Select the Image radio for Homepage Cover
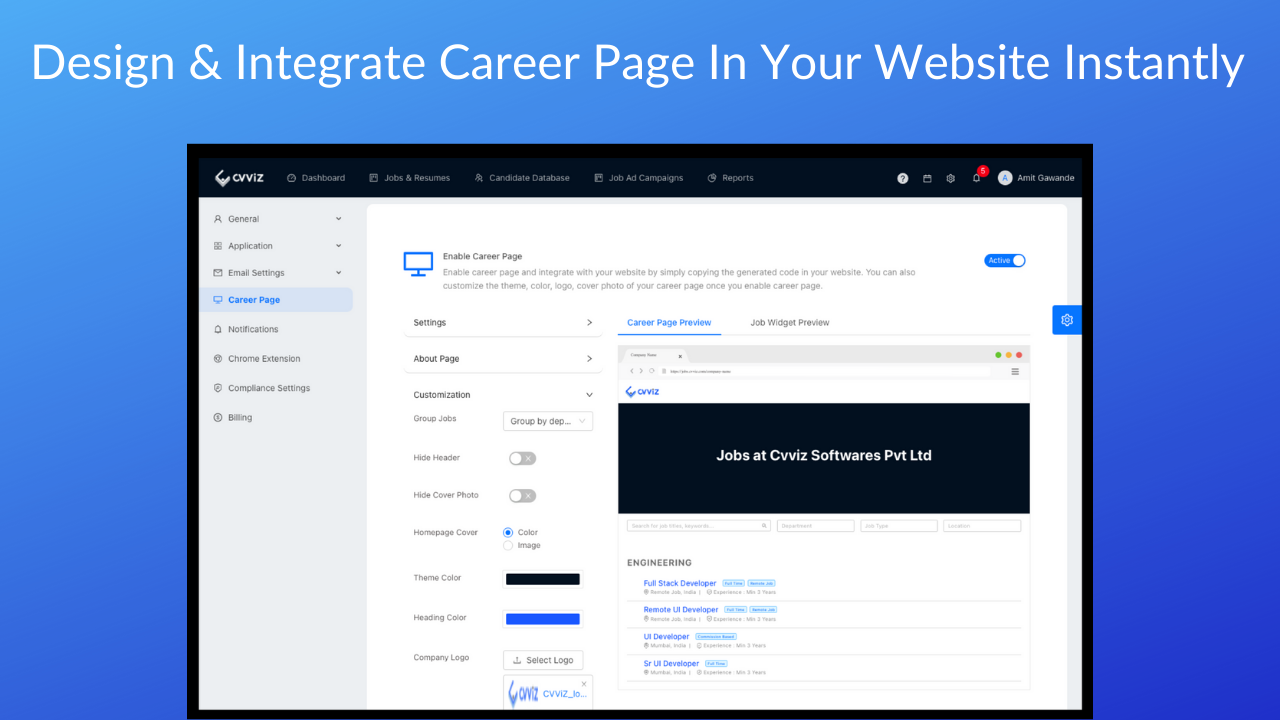Screen dimensions: 1280x720 (x=508, y=546)
